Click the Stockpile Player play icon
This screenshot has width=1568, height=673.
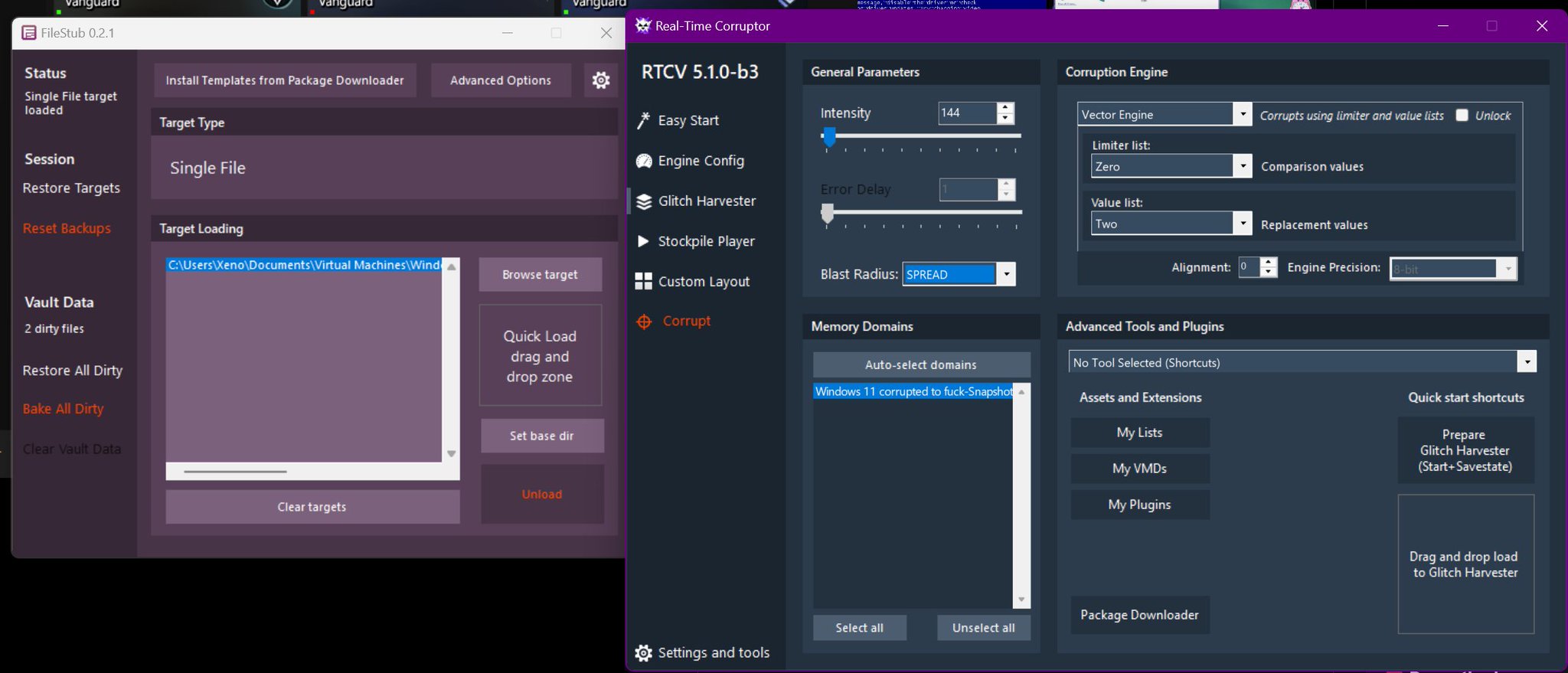(643, 241)
